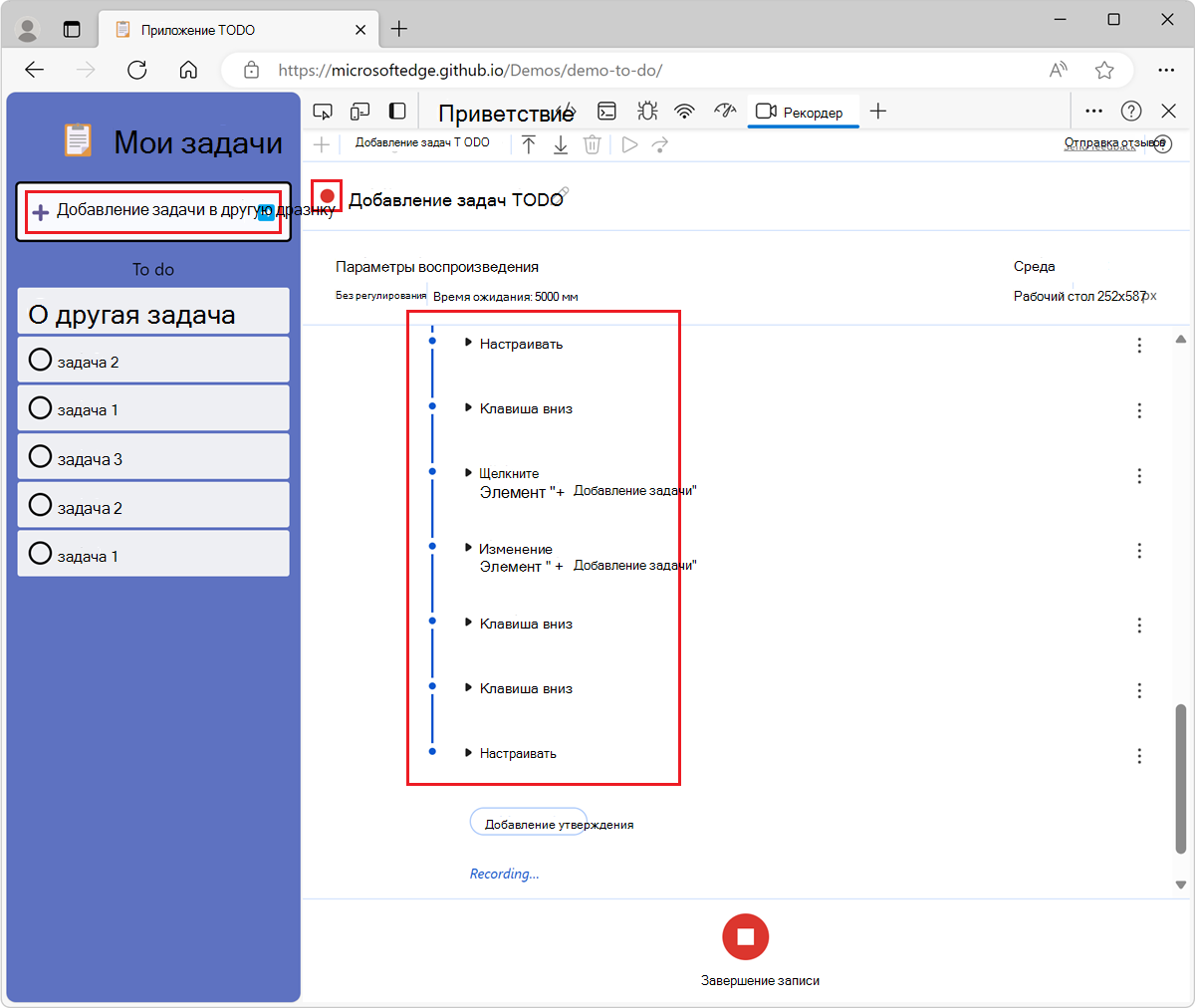This screenshot has width=1195, height=1008.
Task: Edit recording title with pencil icon
Action: [564, 191]
